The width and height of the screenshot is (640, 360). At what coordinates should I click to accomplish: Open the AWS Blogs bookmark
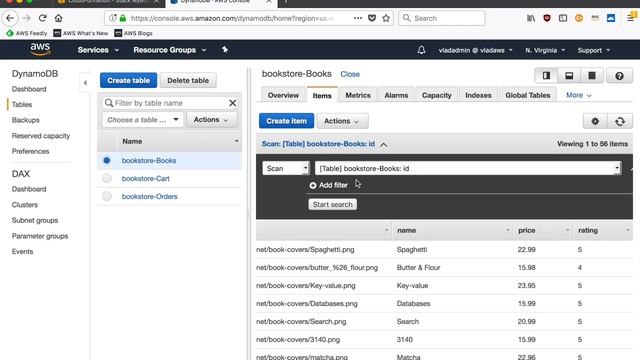click(x=133, y=33)
